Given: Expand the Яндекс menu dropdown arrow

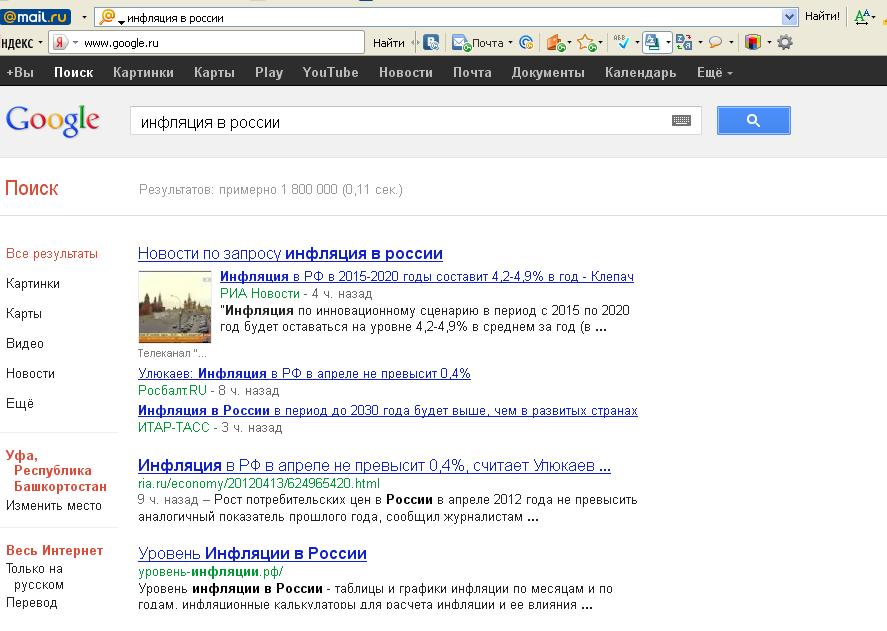Looking at the screenshot, I should [x=40, y=43].
